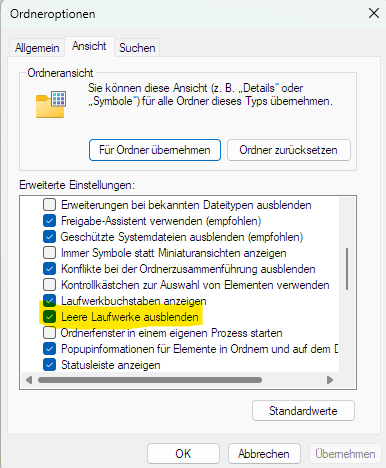Open the Suchen tab
This screenshot has height=468, width=386.
click(137, 48)
